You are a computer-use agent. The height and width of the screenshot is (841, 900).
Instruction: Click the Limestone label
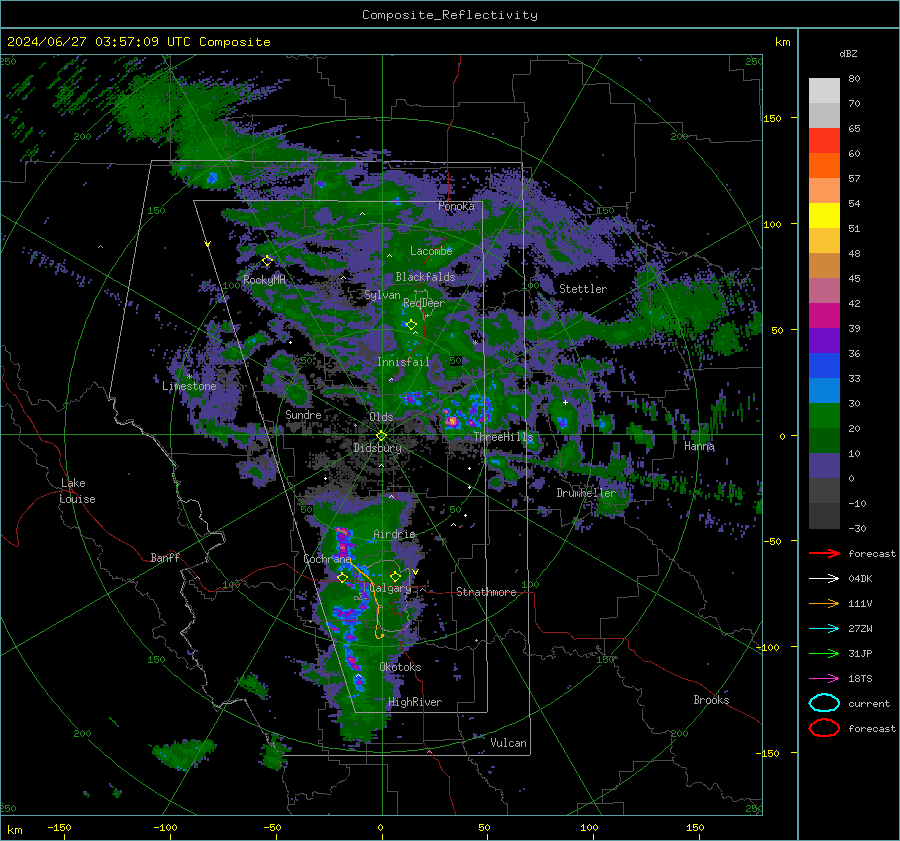(x=189, y=386)
